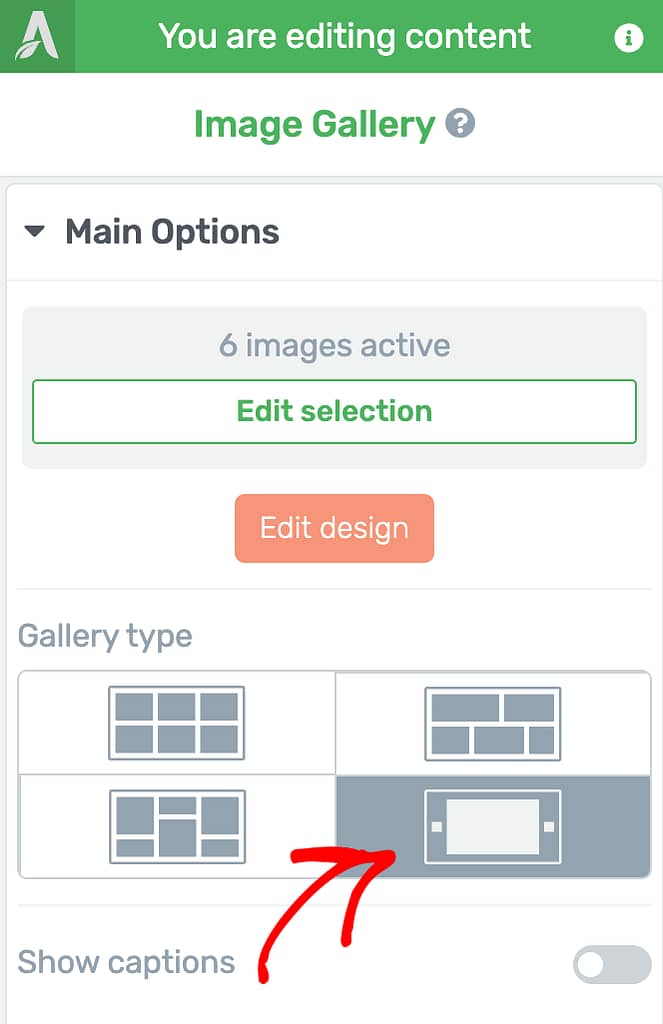Click the slider icon's left arrow square

point(437,827)
